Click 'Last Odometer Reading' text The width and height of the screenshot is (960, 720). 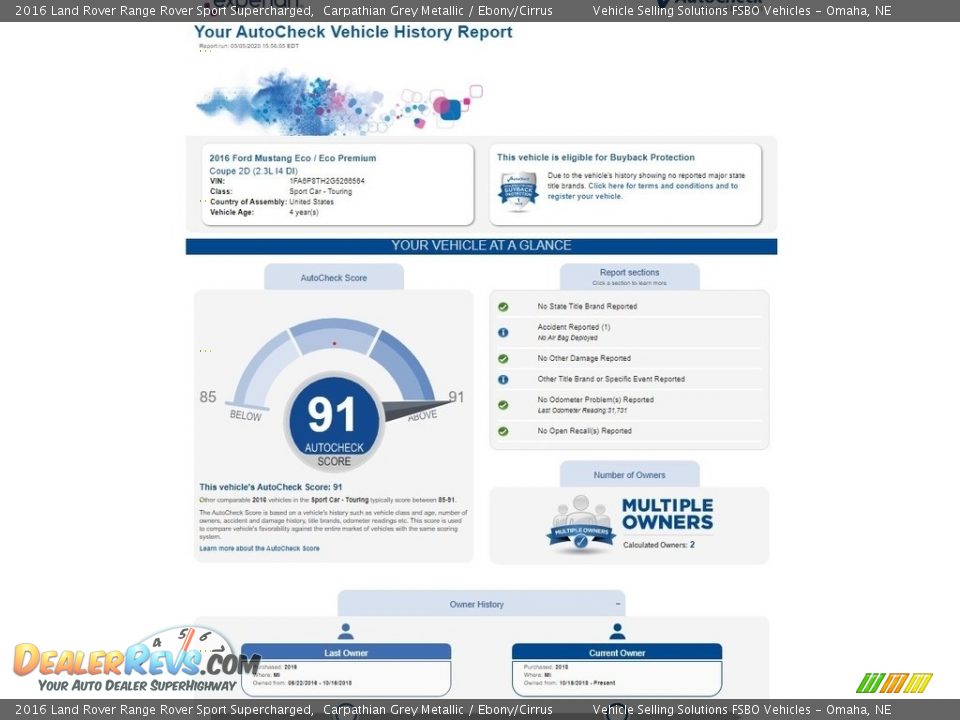pos(582,411)
